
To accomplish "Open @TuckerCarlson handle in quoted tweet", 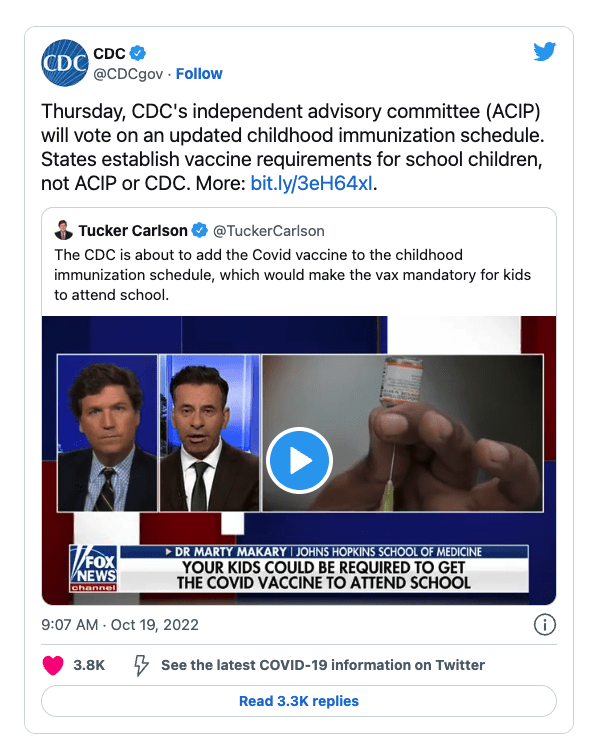I will tap(268, 231).
